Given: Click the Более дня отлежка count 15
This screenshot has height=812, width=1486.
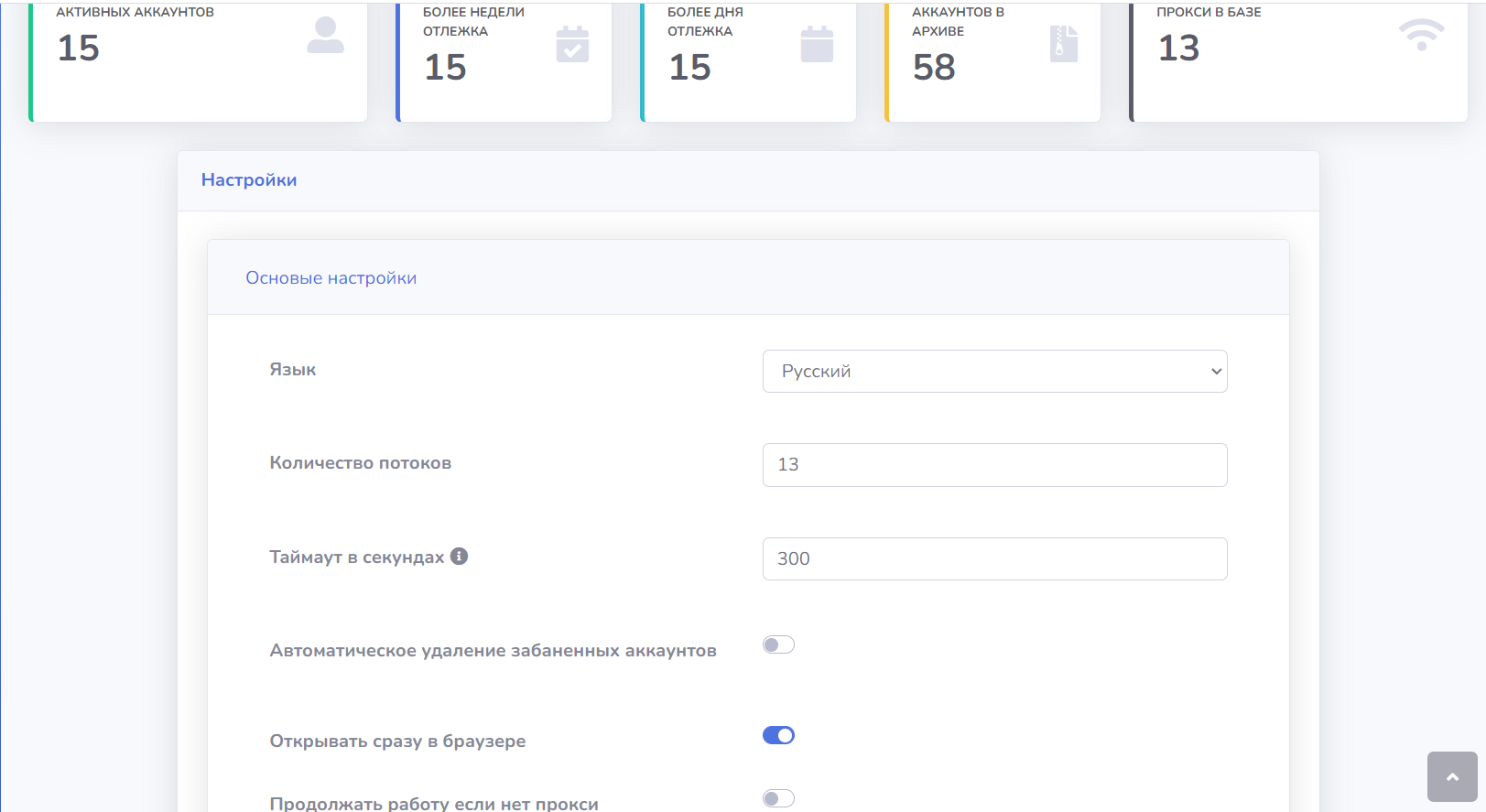Looking at the screenshot, I should (689, 68).
